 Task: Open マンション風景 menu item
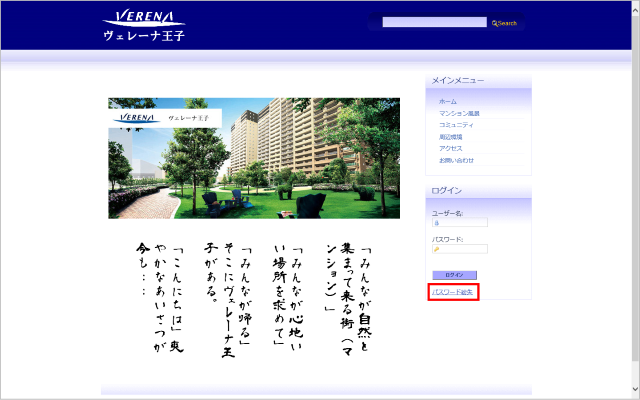point(459,113)
